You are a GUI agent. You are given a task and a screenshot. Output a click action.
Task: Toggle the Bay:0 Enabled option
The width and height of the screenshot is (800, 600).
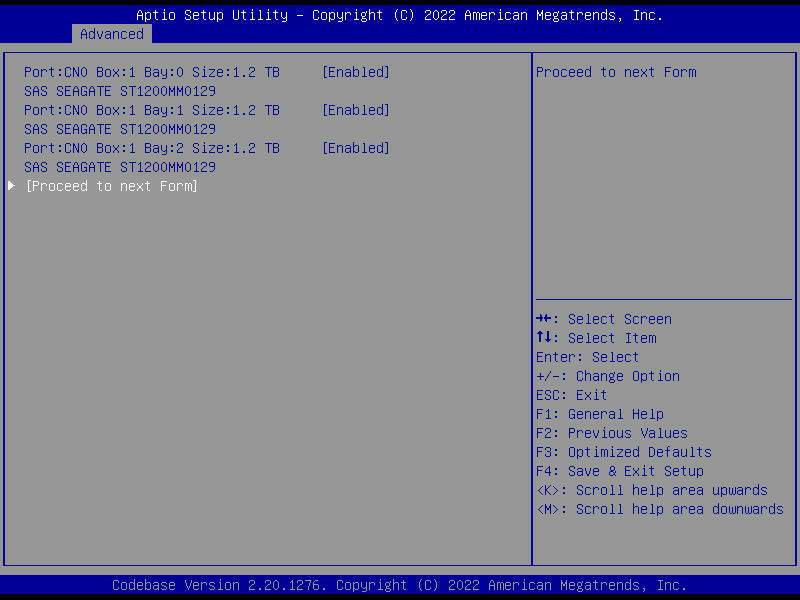point(355,72)
